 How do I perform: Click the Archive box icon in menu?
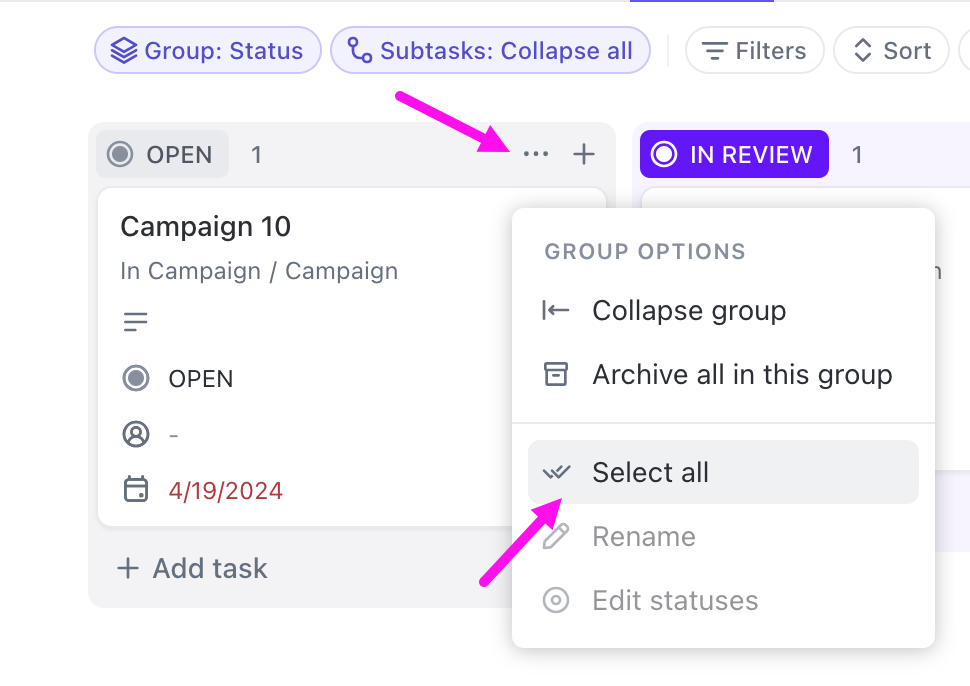[x=555, y=374]
